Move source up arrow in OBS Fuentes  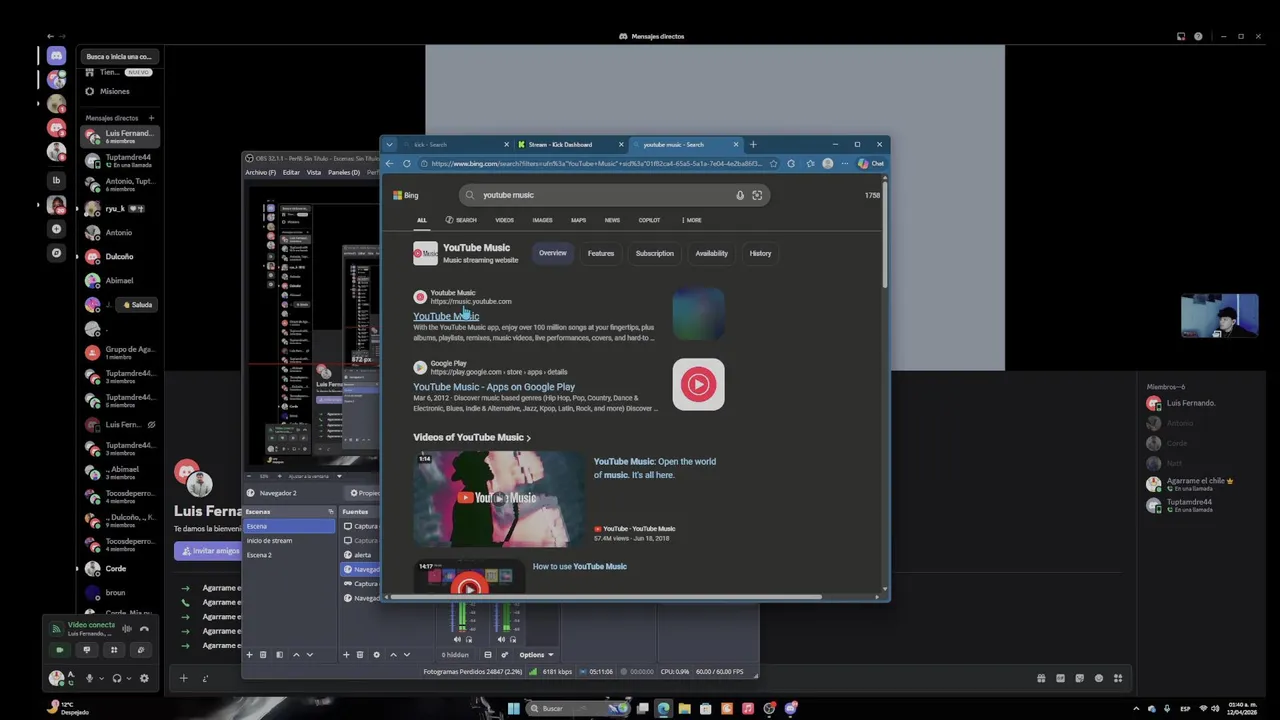click(393, 655)
